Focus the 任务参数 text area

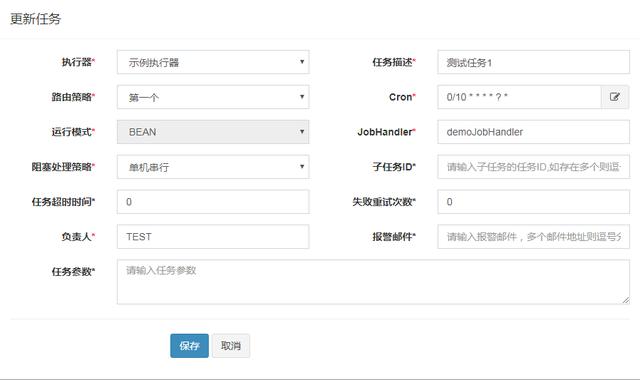click(373, 282)
